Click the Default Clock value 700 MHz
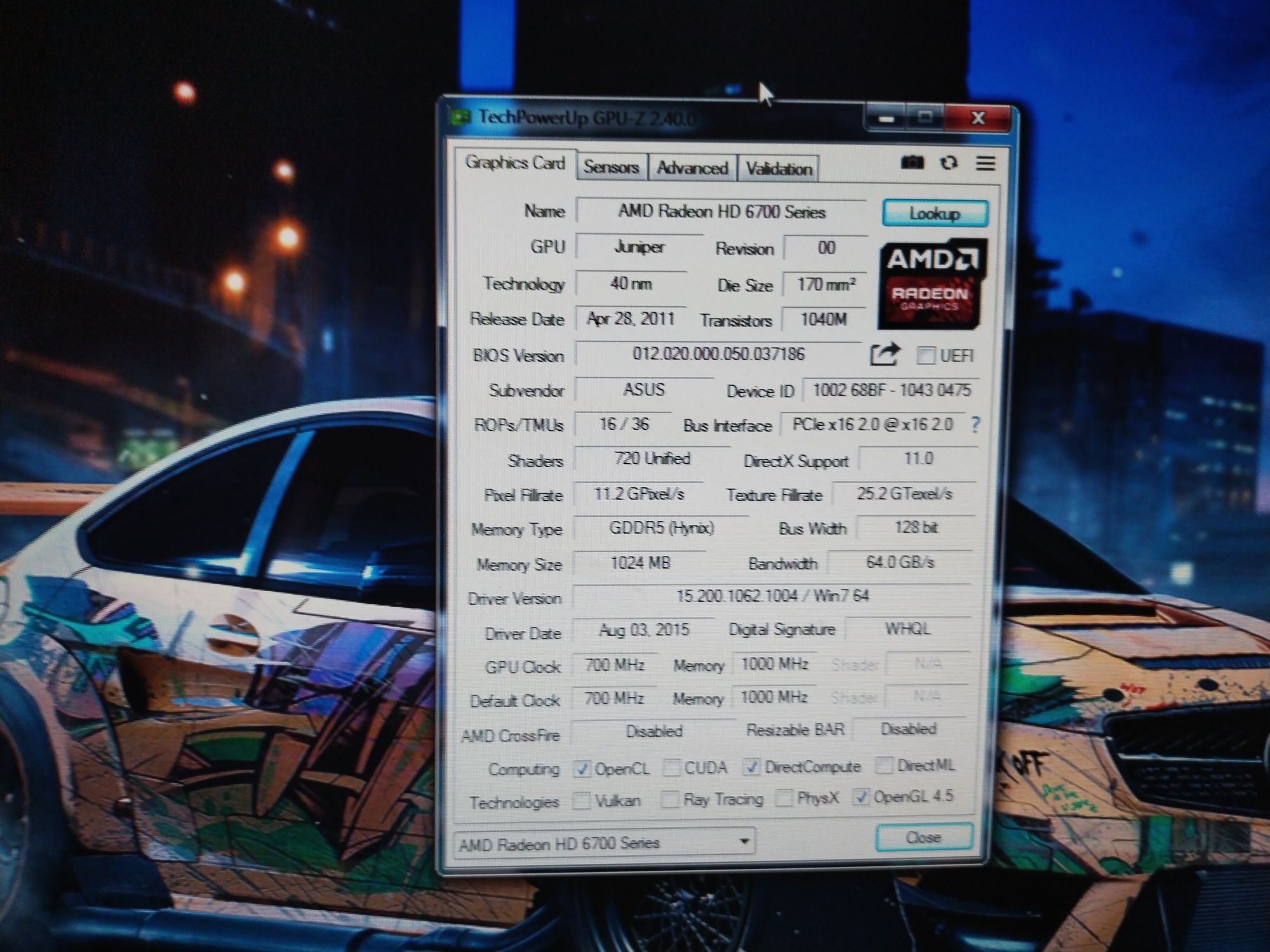1270x952 pixels. coord(613,699)
